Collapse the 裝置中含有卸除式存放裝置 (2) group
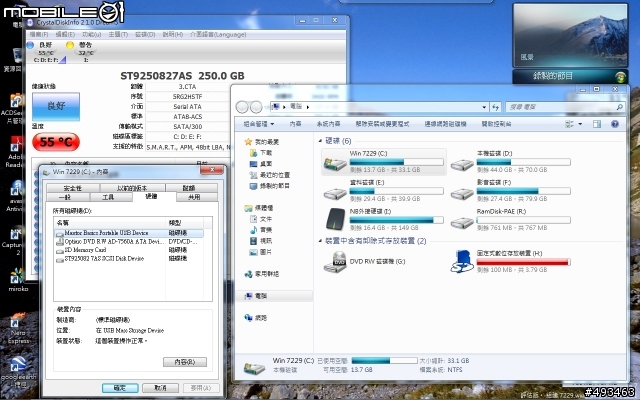The height and width of the screenshot is (400, 640). (320, 241)
